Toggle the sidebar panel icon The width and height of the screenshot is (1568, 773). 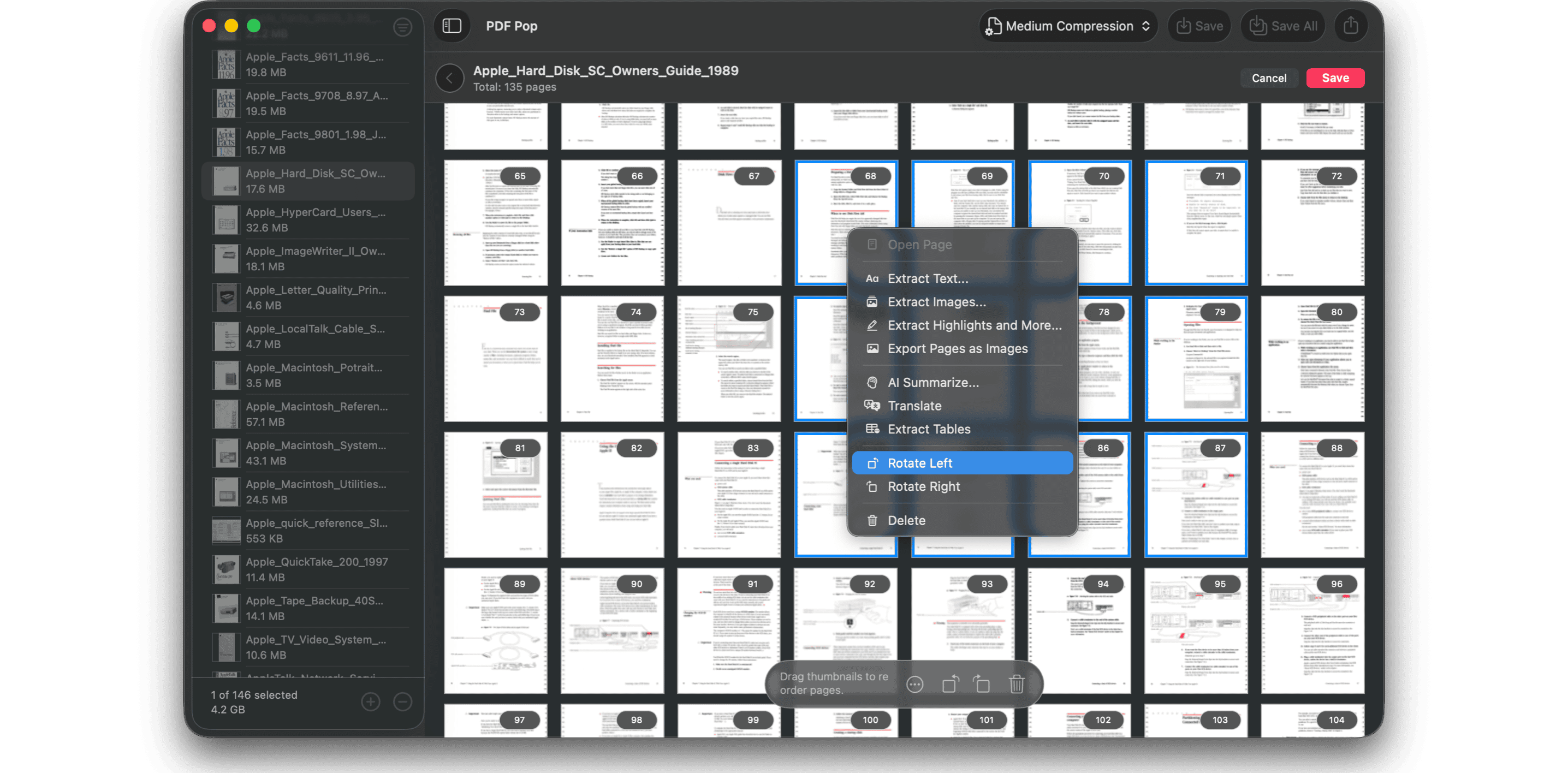[x=452, y=26]
